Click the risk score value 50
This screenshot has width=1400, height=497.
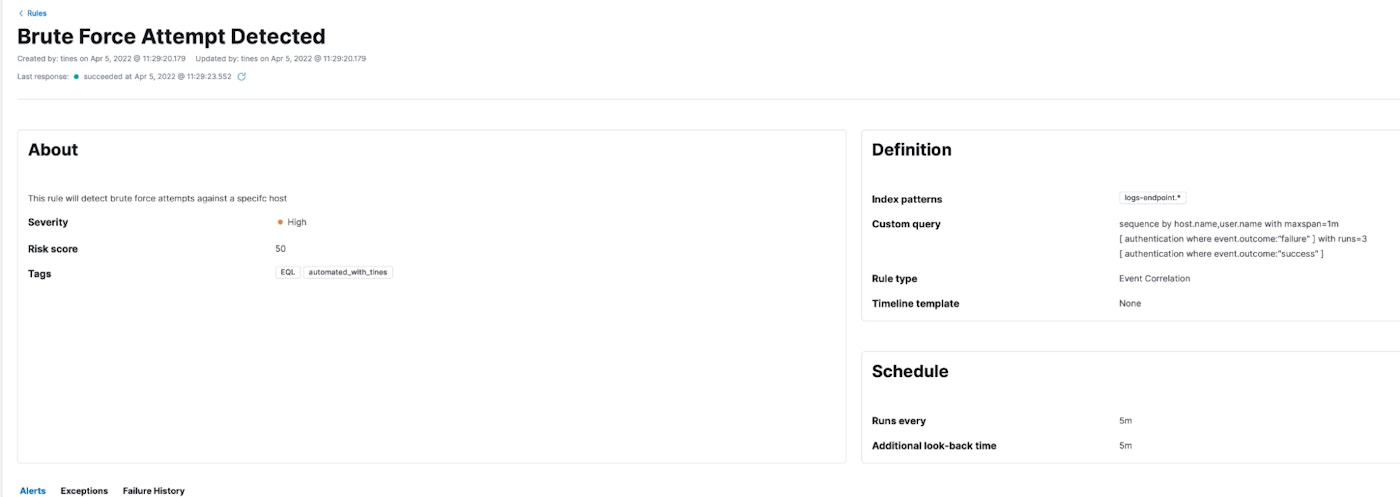280,248
